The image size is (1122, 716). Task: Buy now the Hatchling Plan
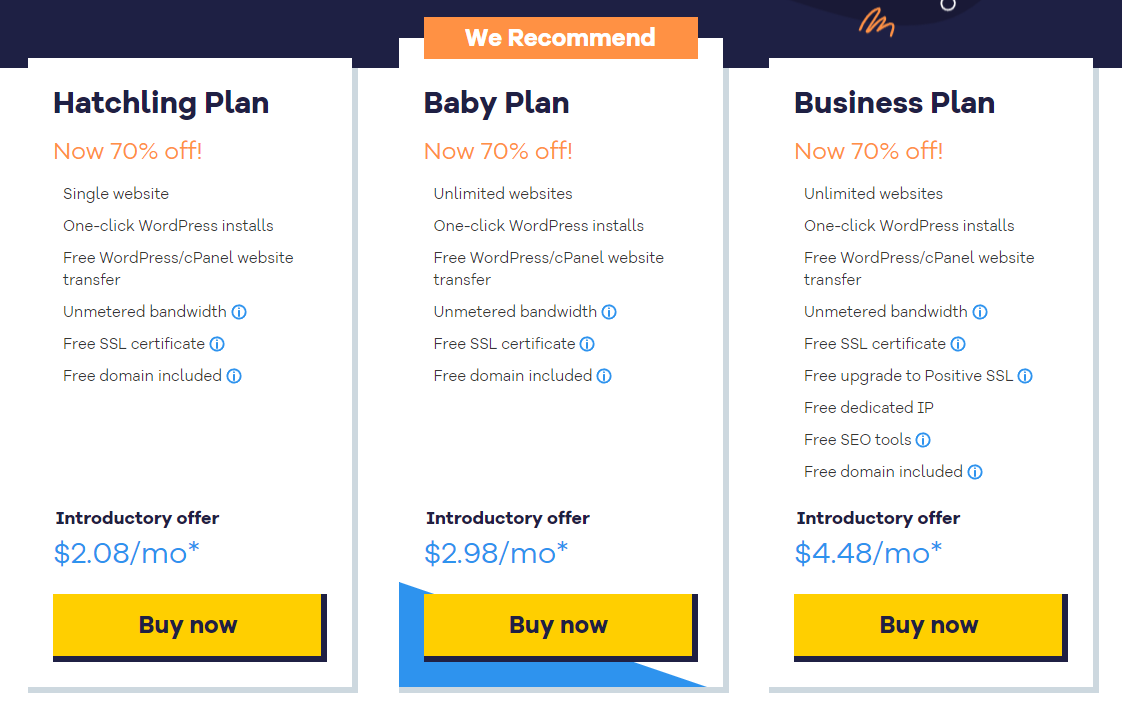[187, 625]
